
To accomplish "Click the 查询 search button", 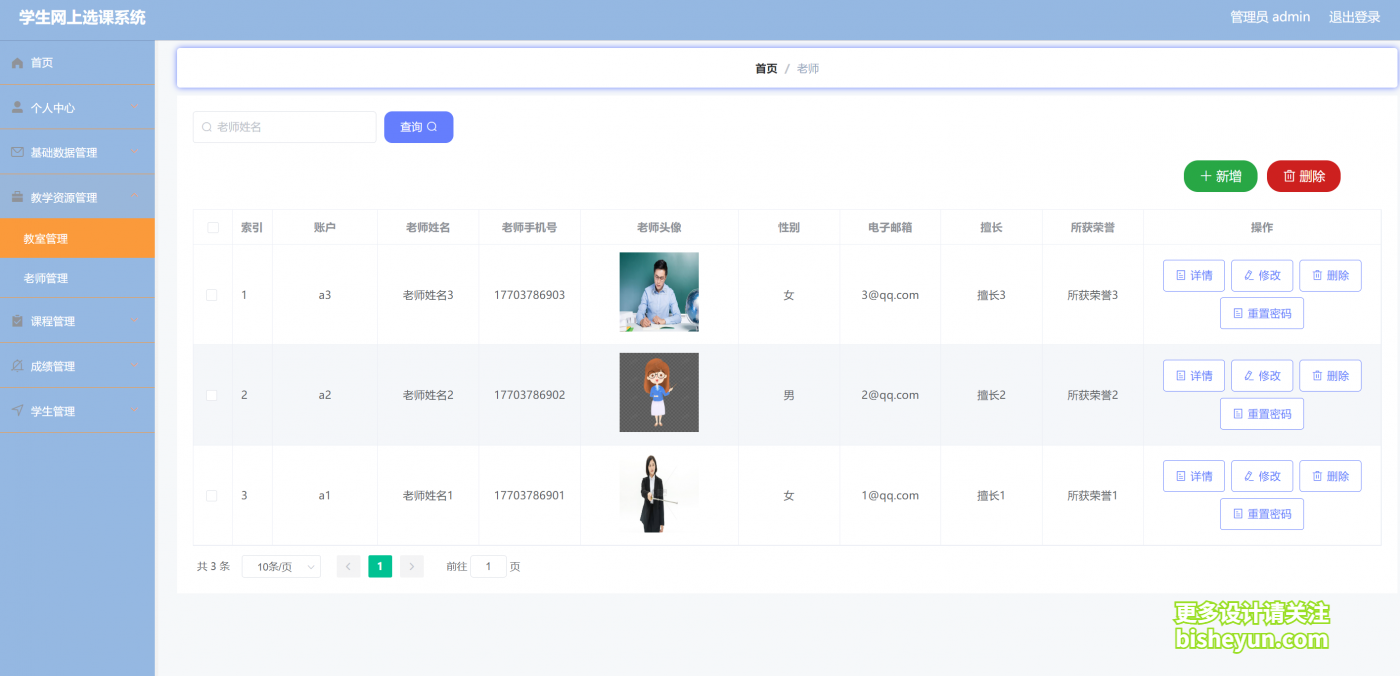I will tap(418, 127).
